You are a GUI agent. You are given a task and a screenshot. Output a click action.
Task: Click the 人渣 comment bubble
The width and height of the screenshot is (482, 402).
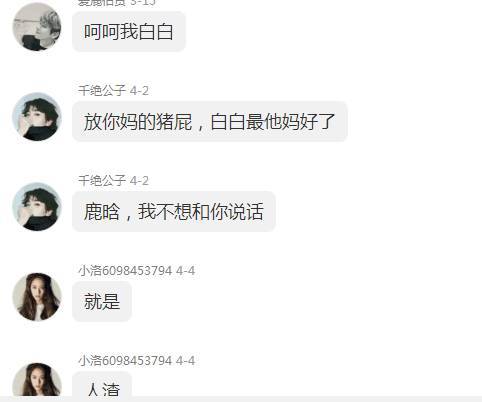tap(102, 384)
